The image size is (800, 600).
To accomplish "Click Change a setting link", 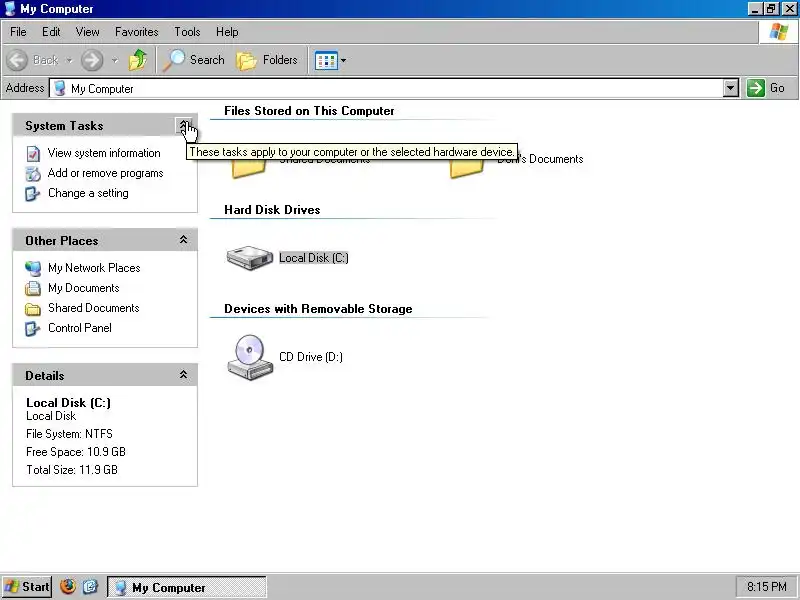I will click(88, 193).
